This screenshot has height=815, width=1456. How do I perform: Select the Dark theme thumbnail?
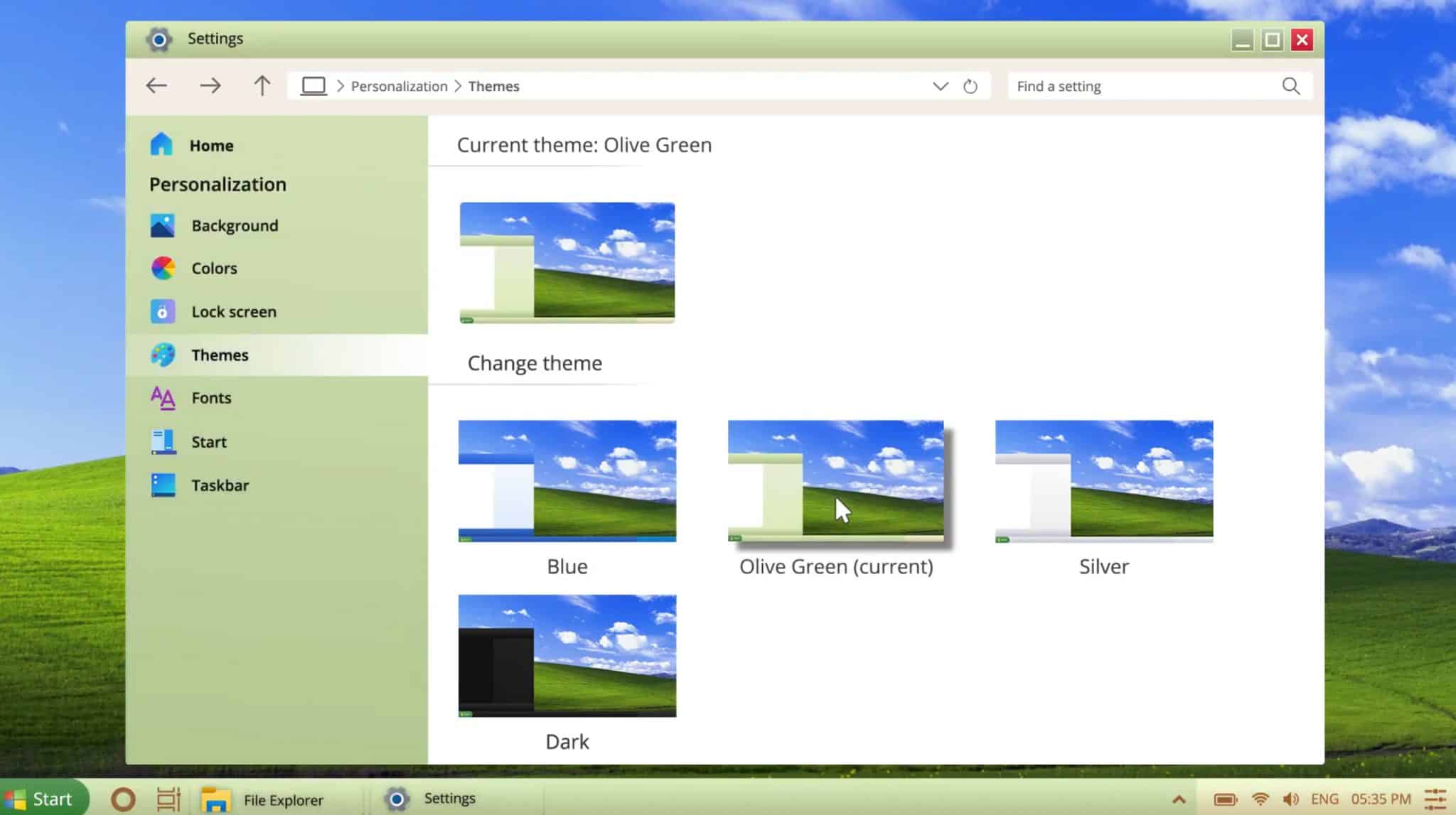tap(567, 655)
